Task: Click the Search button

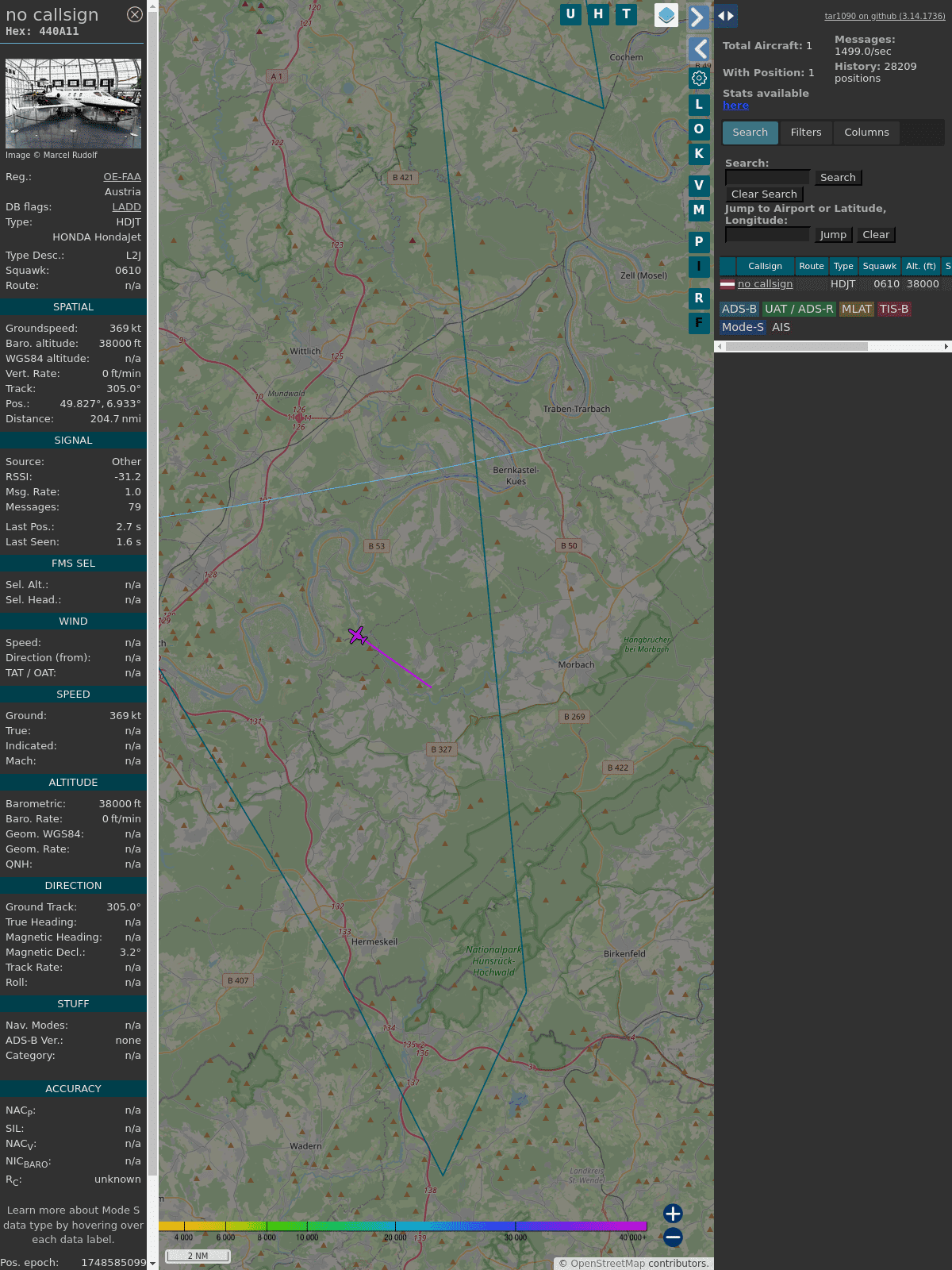Action: tap(838, 178)
